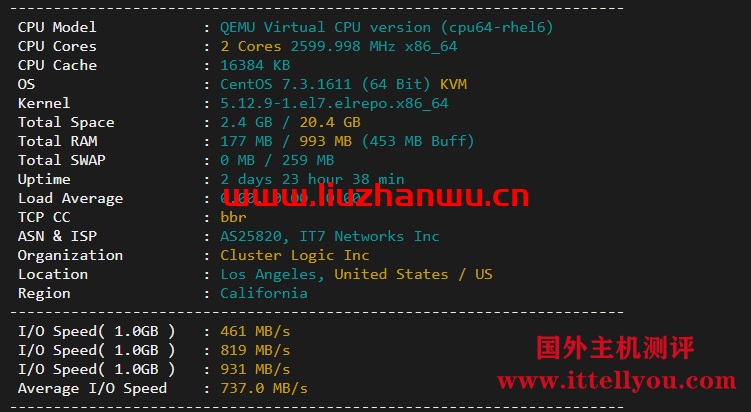The height and width of the screenshot is (412, 751).
Task: Click the California region value
Action: click(264, 293)
